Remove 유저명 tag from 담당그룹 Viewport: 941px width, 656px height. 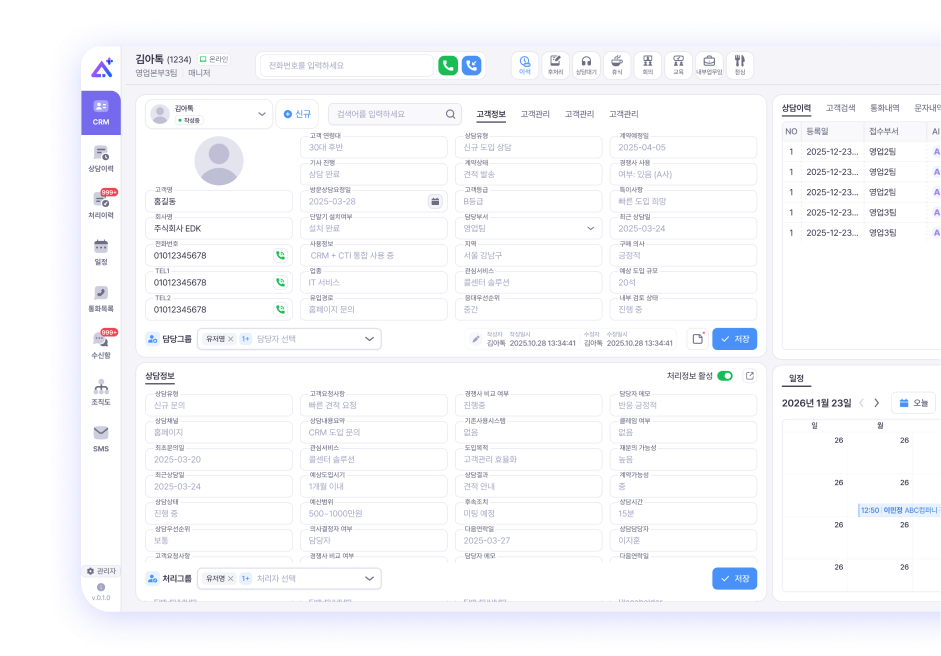(230, 339)
